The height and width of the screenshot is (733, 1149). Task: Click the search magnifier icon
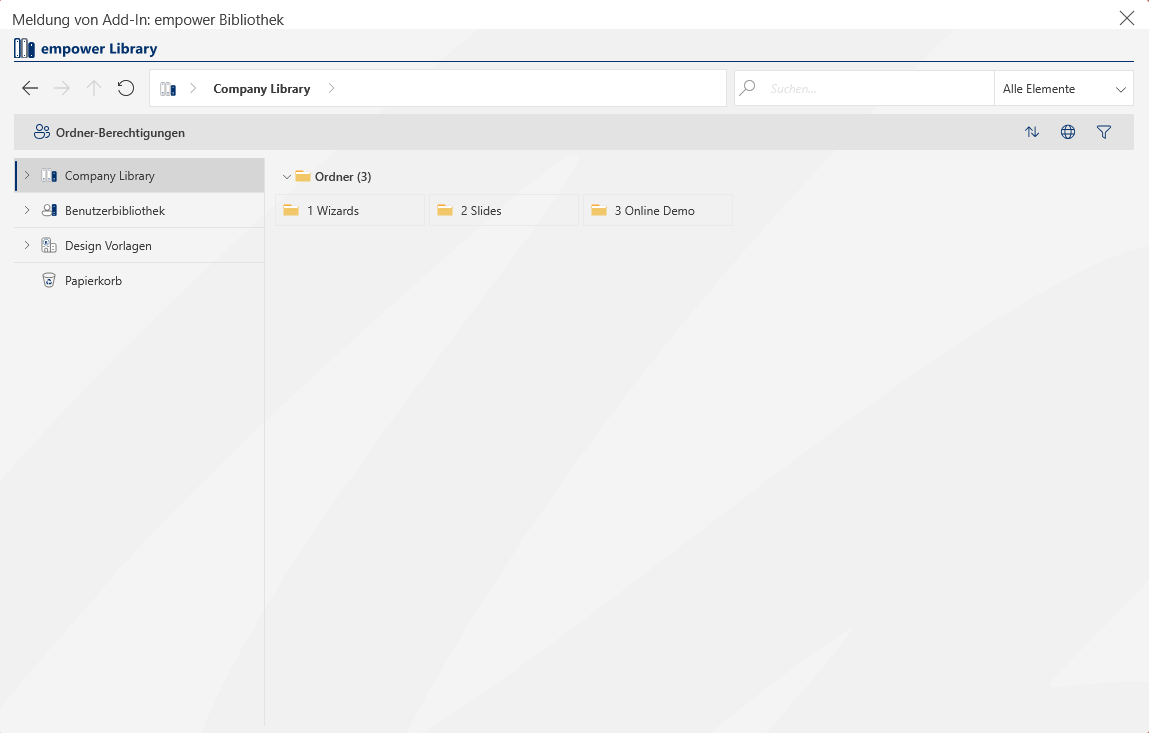(x=747, y=89)
